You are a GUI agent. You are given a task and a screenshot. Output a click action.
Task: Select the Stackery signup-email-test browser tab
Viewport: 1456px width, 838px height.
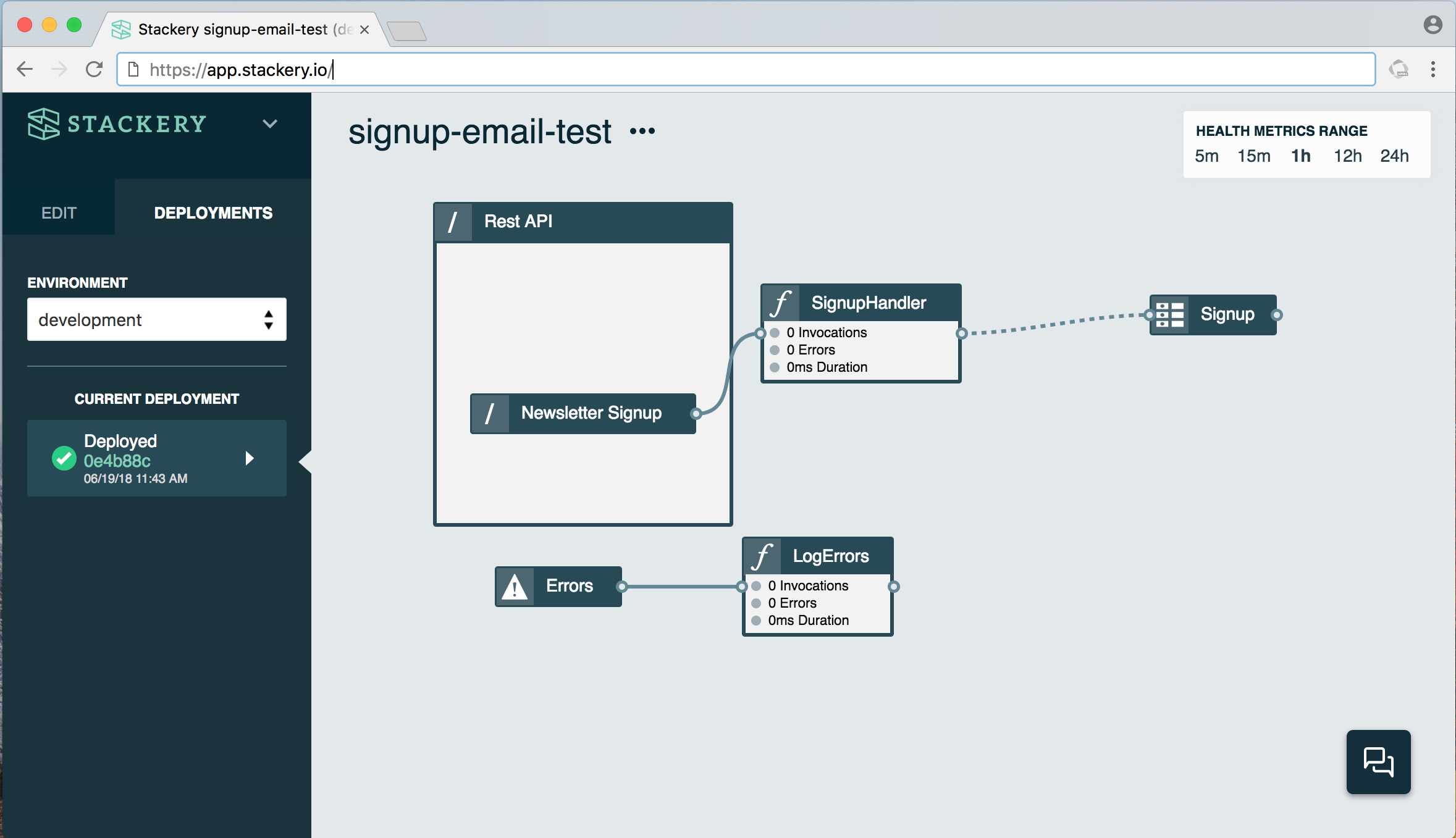coord(241,30)
